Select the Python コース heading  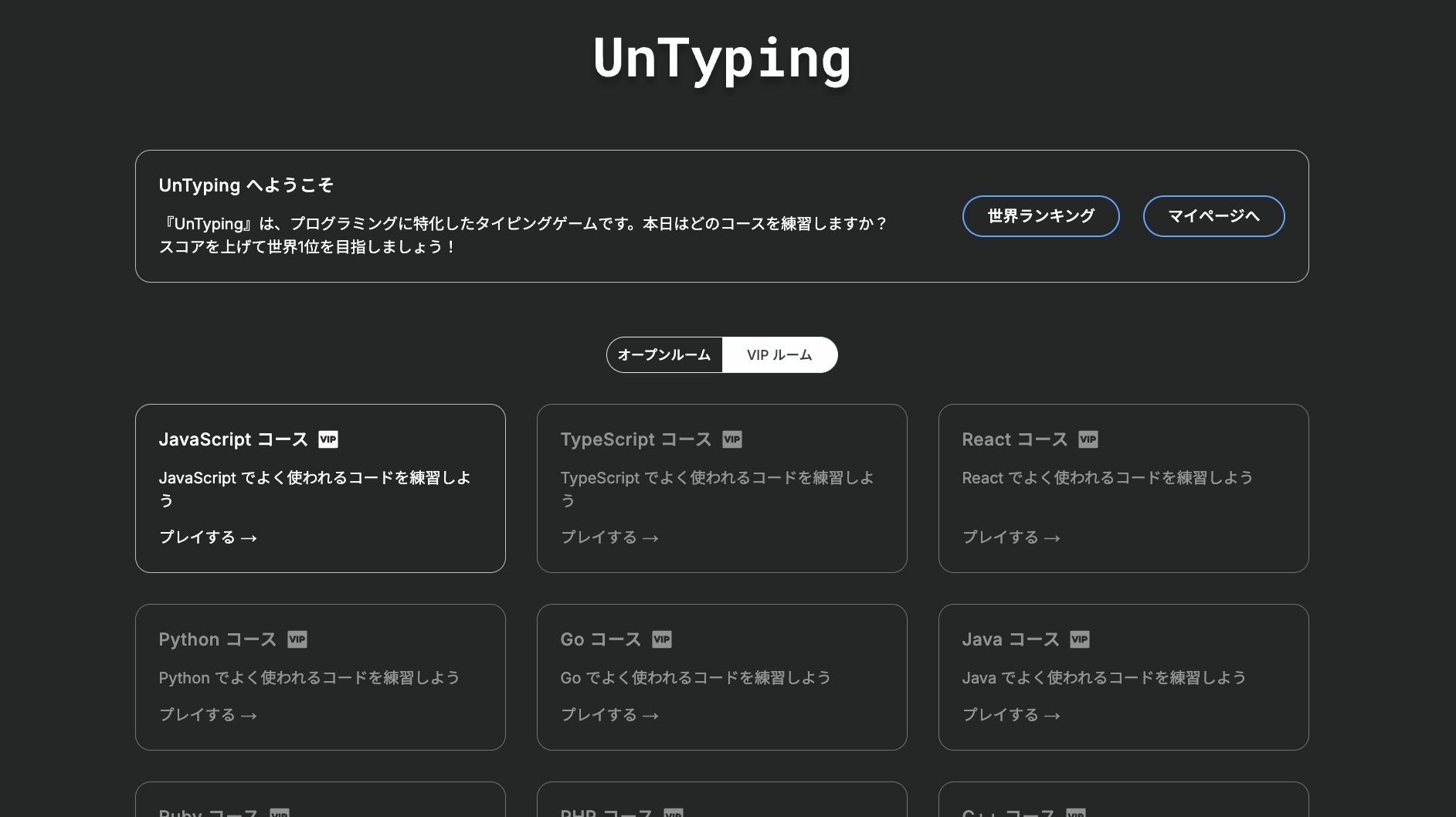click(218, 639)
